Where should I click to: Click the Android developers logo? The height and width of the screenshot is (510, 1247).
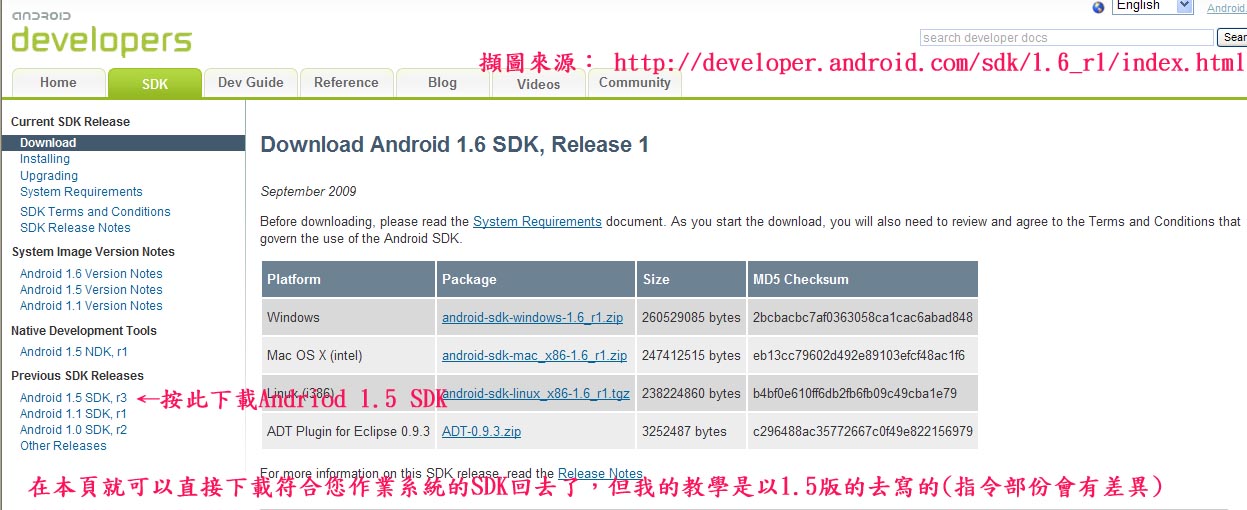point(101,35)
